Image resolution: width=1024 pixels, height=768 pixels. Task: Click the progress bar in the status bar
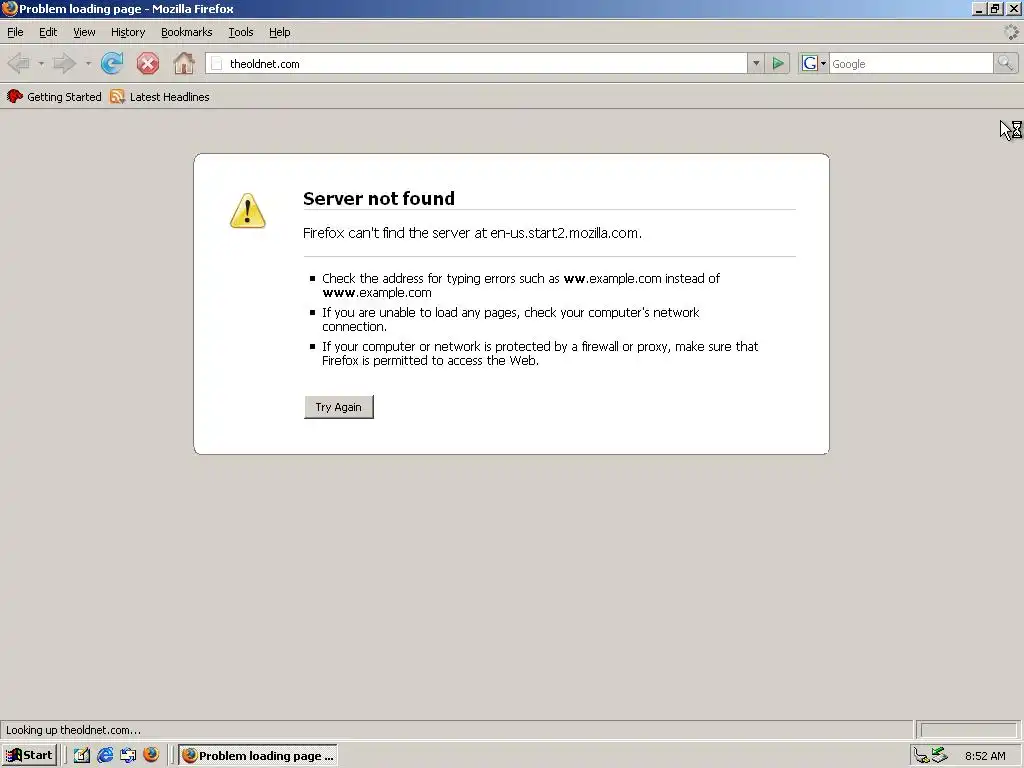click(968, 729)
